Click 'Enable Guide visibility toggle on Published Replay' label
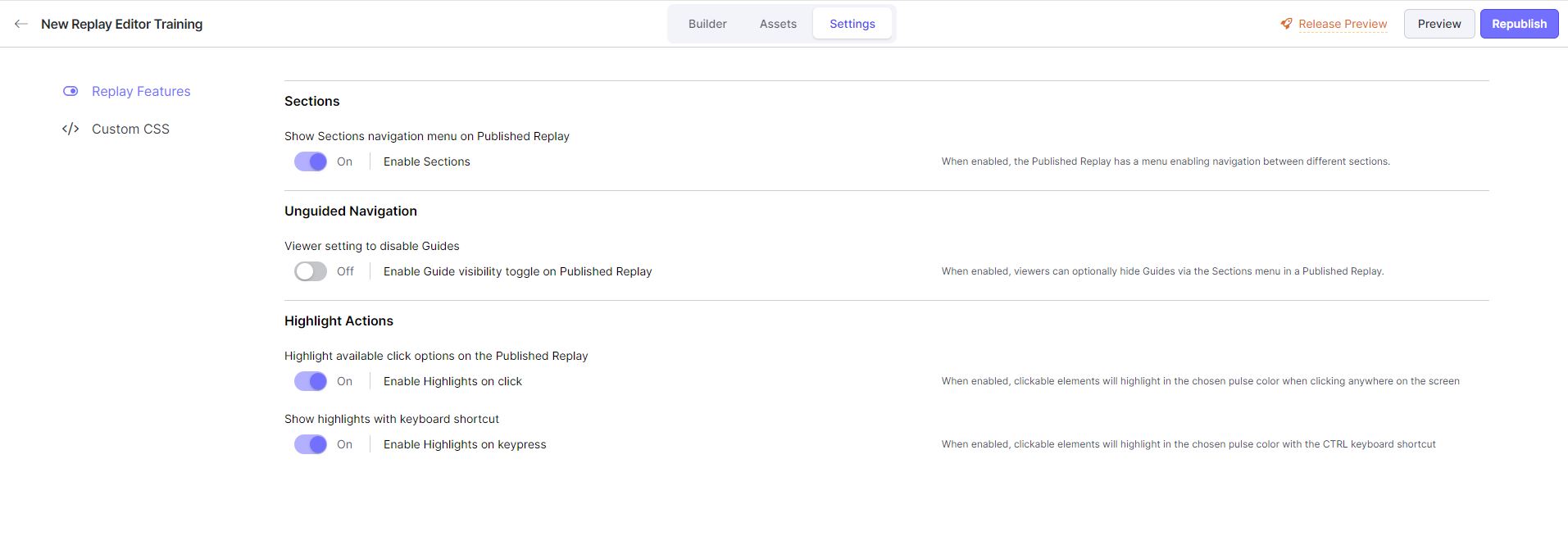The height and width of the screenshot is (541, 1568). (x=518, y=271)
